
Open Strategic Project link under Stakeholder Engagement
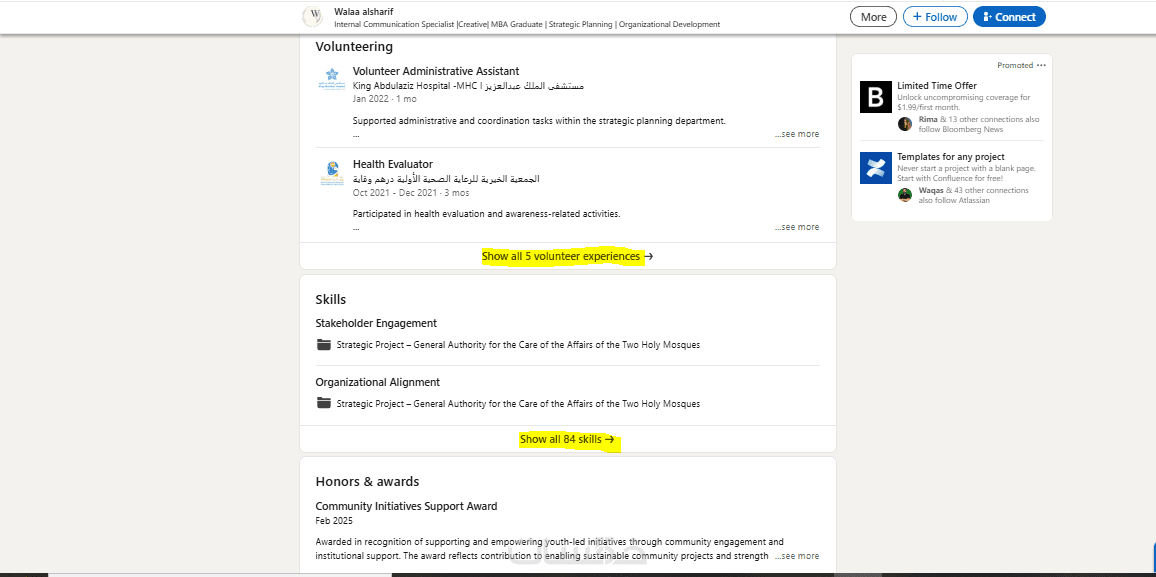[x=518, y=345]
